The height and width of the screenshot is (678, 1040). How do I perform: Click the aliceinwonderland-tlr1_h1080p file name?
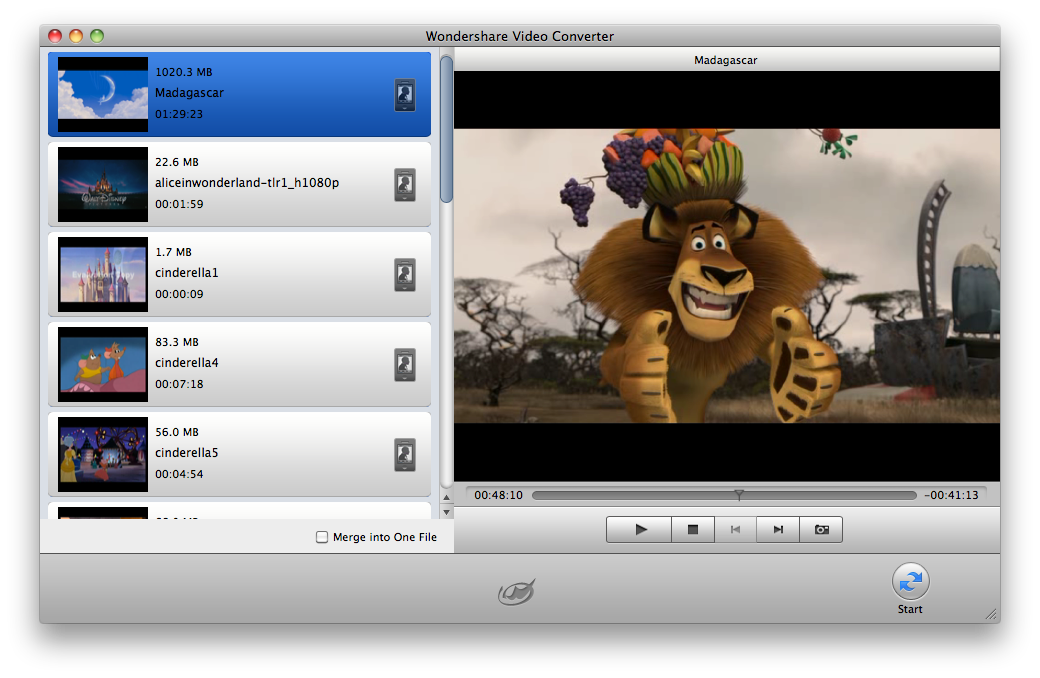[x=247, y=182]
